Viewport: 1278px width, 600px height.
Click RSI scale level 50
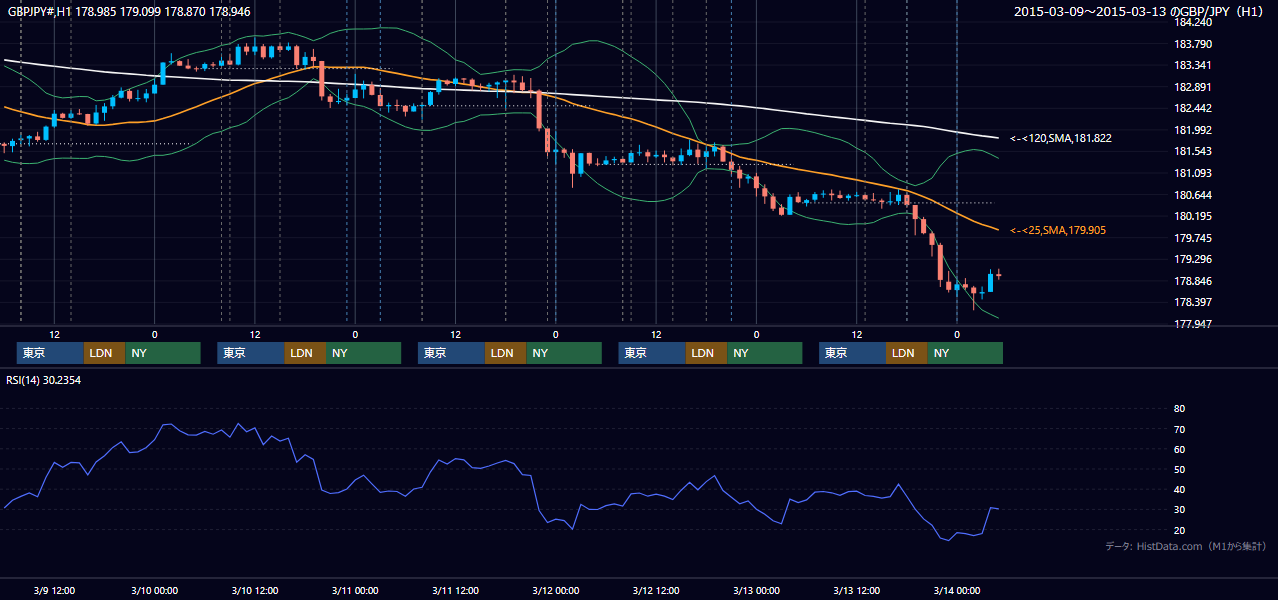tap(1179, 469)
